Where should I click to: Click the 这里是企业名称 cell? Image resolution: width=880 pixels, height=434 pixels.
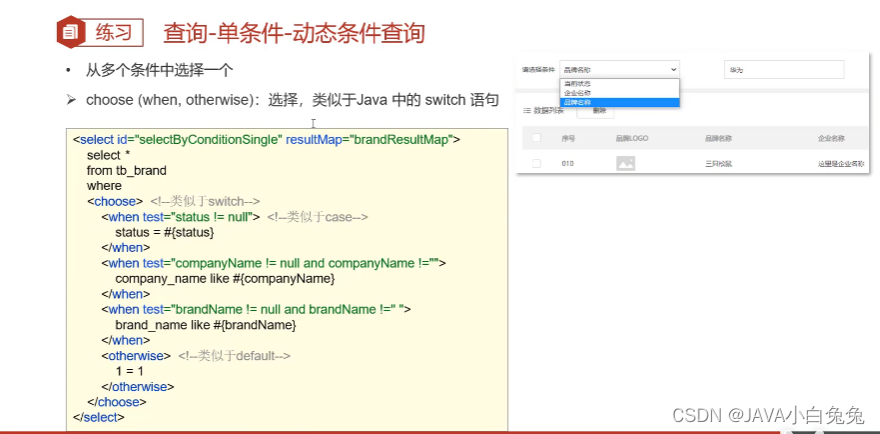point(841,164)
